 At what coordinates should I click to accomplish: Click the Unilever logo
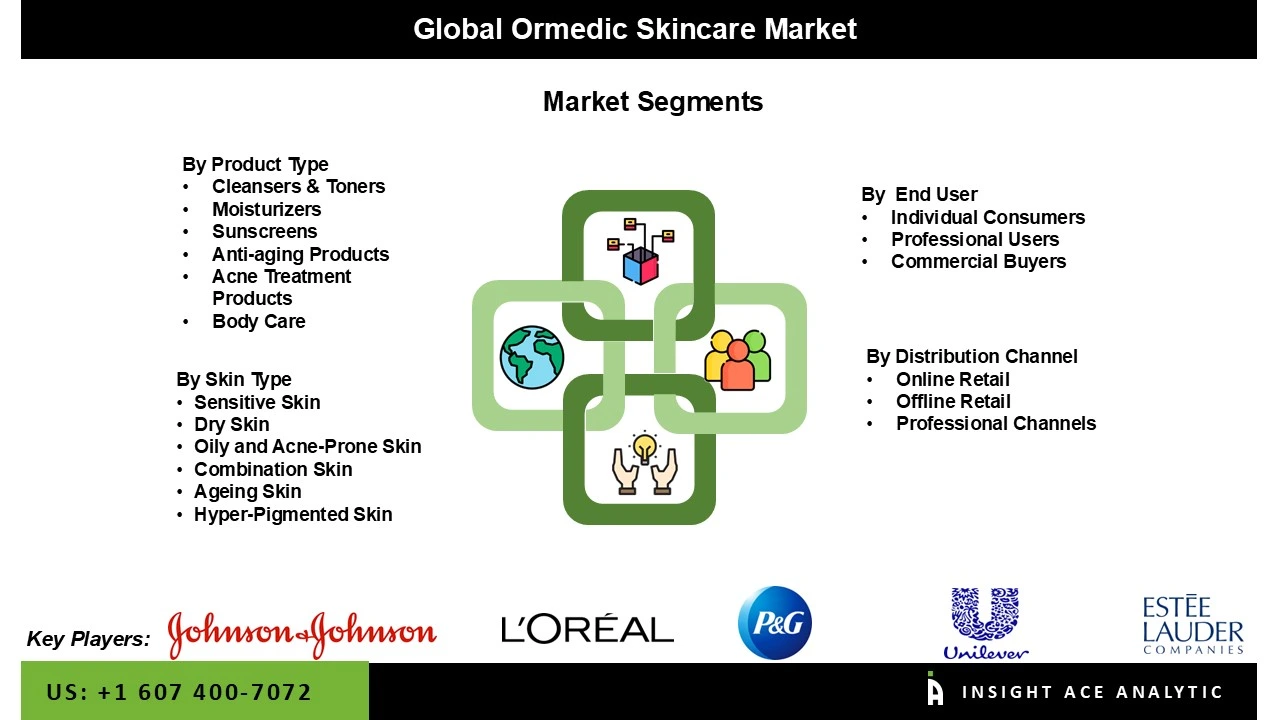tap(986, 620)
